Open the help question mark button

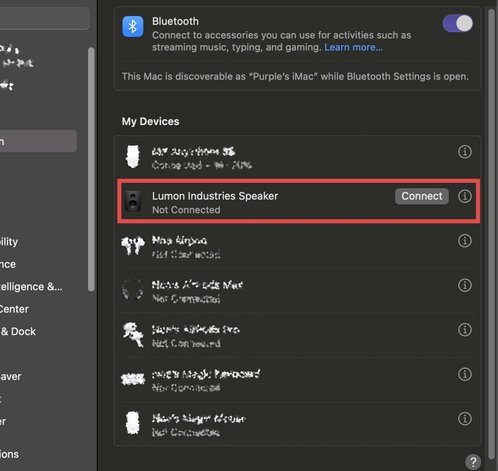pyautogui.click(x=473, y=462)
